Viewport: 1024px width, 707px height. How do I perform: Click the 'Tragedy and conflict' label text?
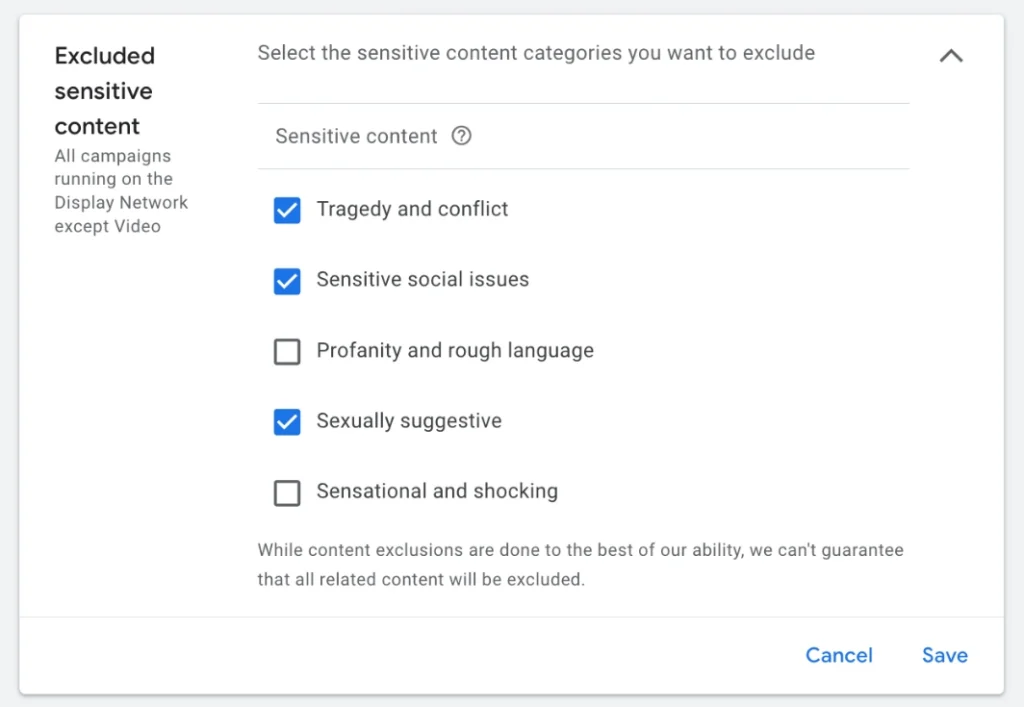tap(412, 209)
